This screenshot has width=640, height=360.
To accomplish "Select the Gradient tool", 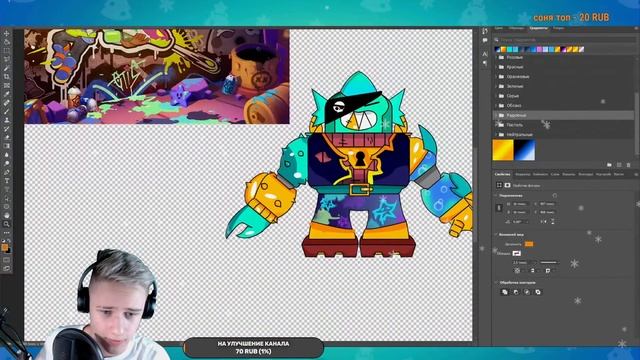I will (7, 146).
